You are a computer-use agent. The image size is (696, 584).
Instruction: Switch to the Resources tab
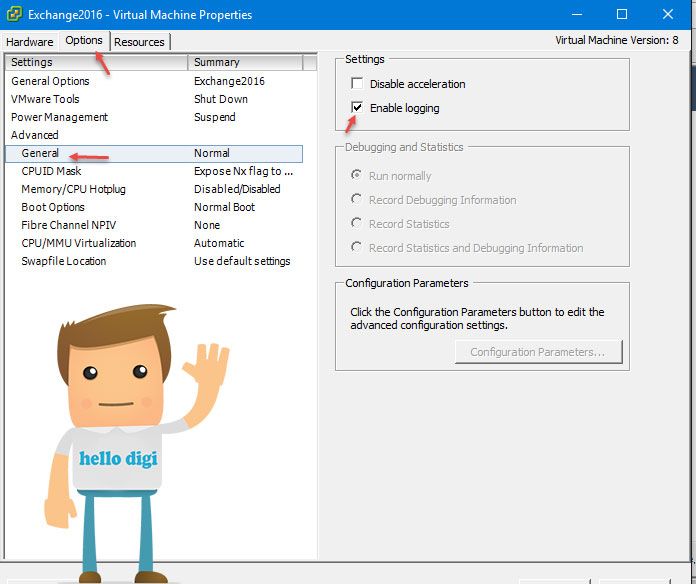pos(139,42)
